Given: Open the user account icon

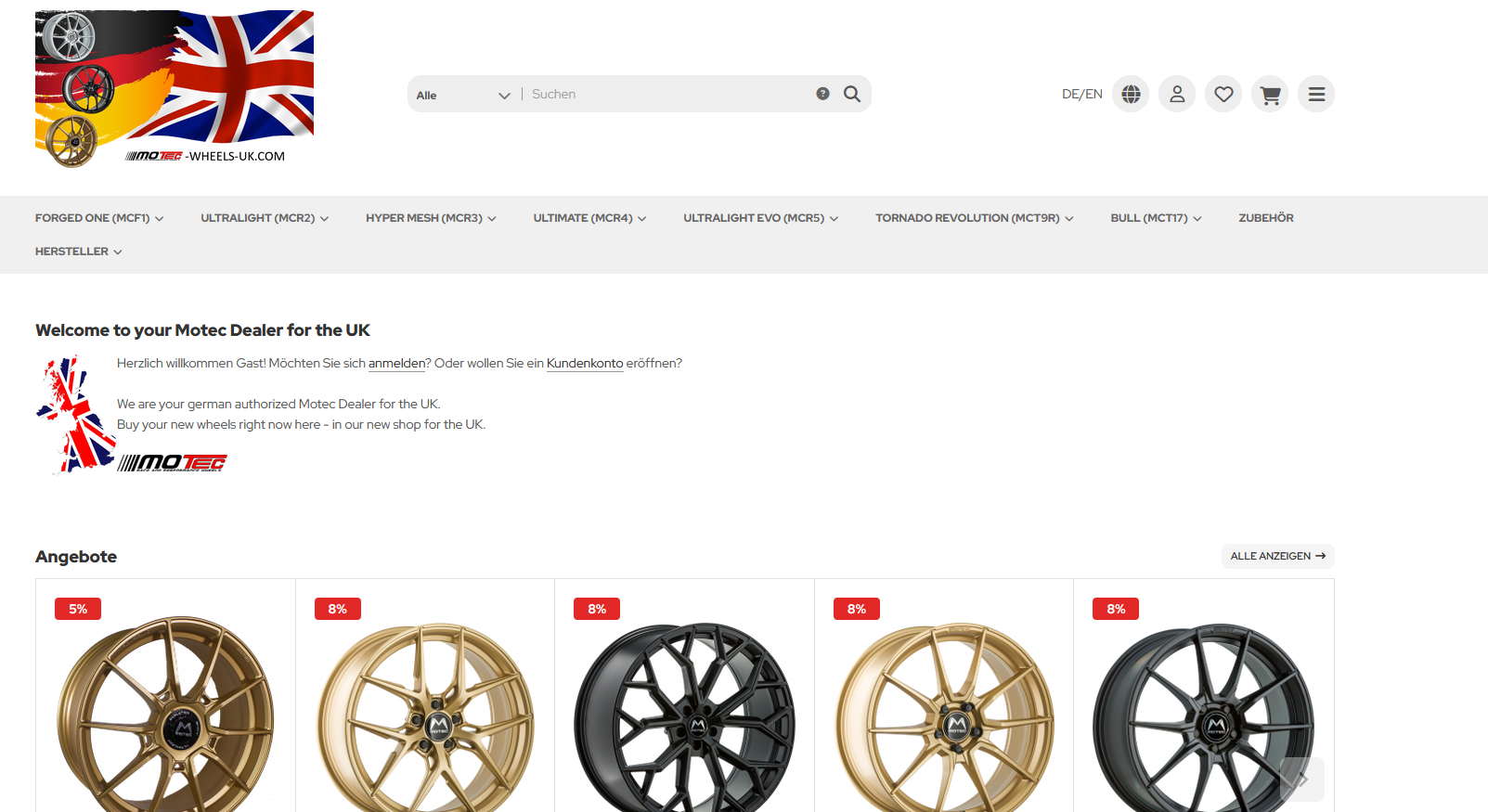Looking at the screenshot, I should pos(1177,94).
